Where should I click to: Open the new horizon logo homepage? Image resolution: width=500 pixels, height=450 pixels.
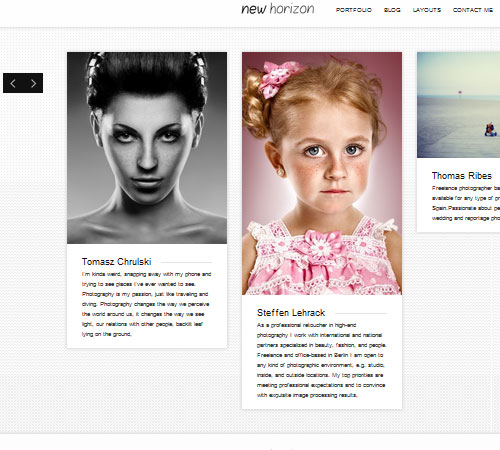[x=278, y=9]
